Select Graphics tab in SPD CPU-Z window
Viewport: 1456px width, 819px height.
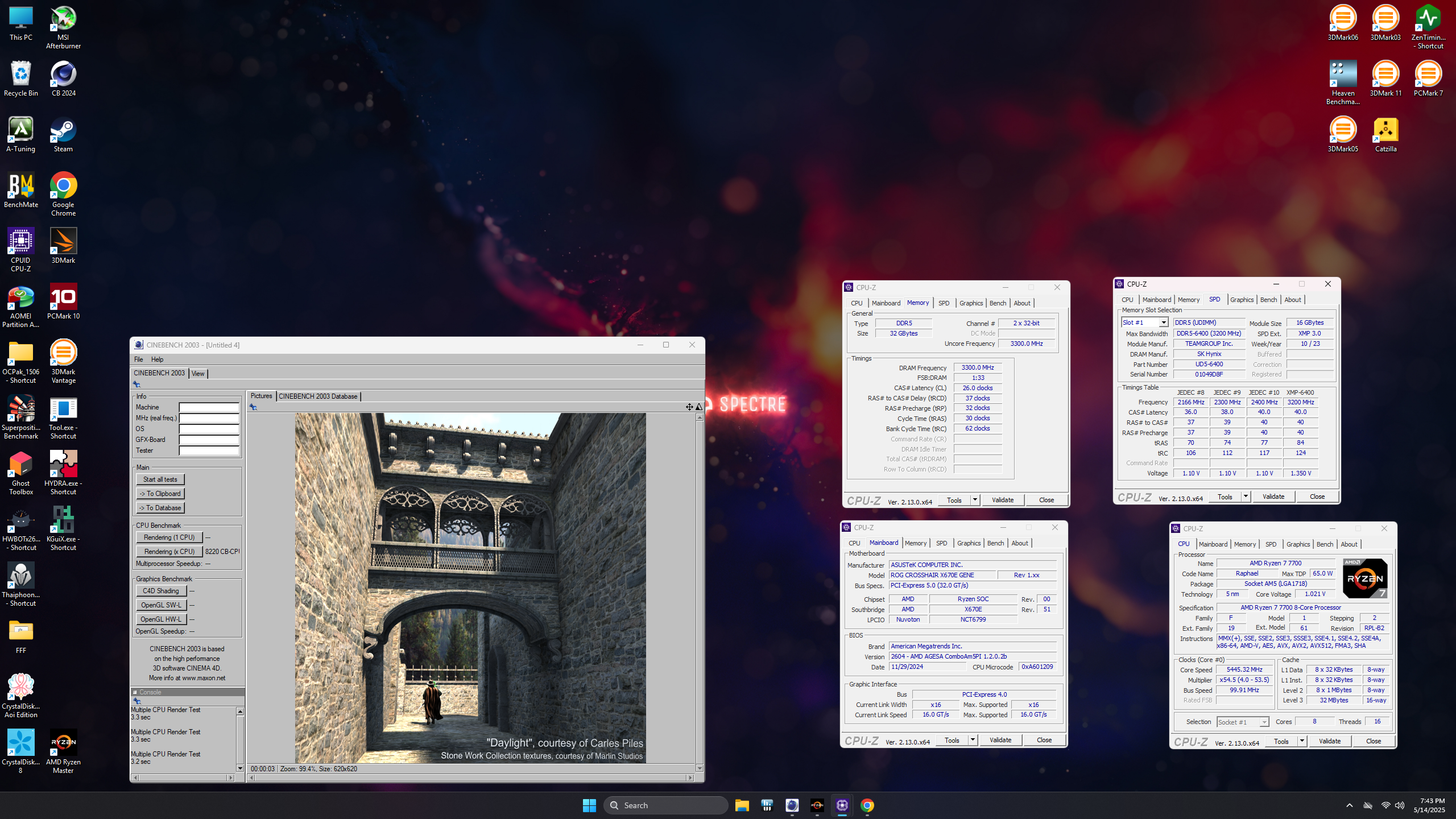pos(1242,300)
